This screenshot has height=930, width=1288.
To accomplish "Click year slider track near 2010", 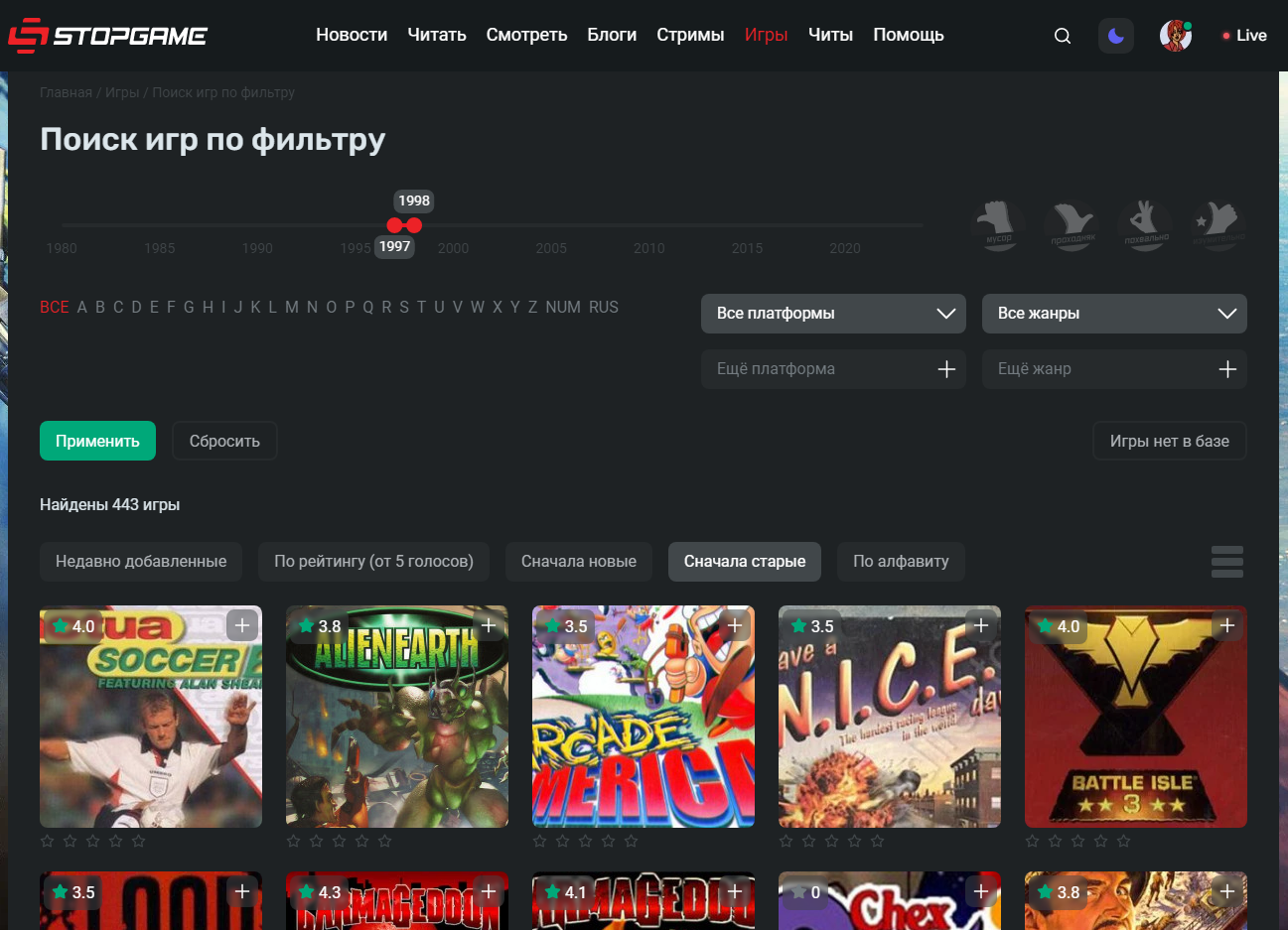I will point(649,225).
